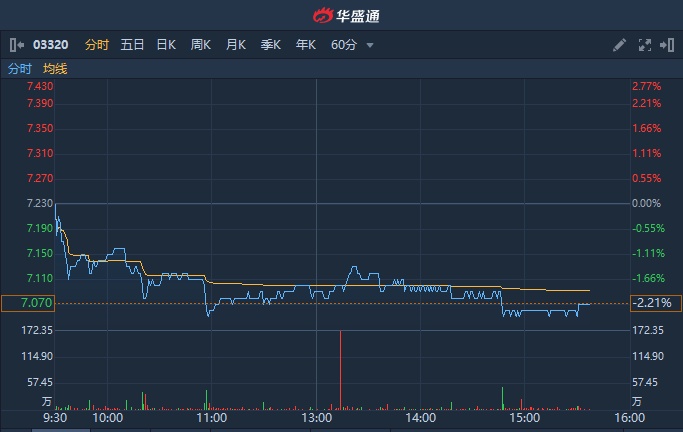Click the 7.110 price axis label

tap(40, 278)
